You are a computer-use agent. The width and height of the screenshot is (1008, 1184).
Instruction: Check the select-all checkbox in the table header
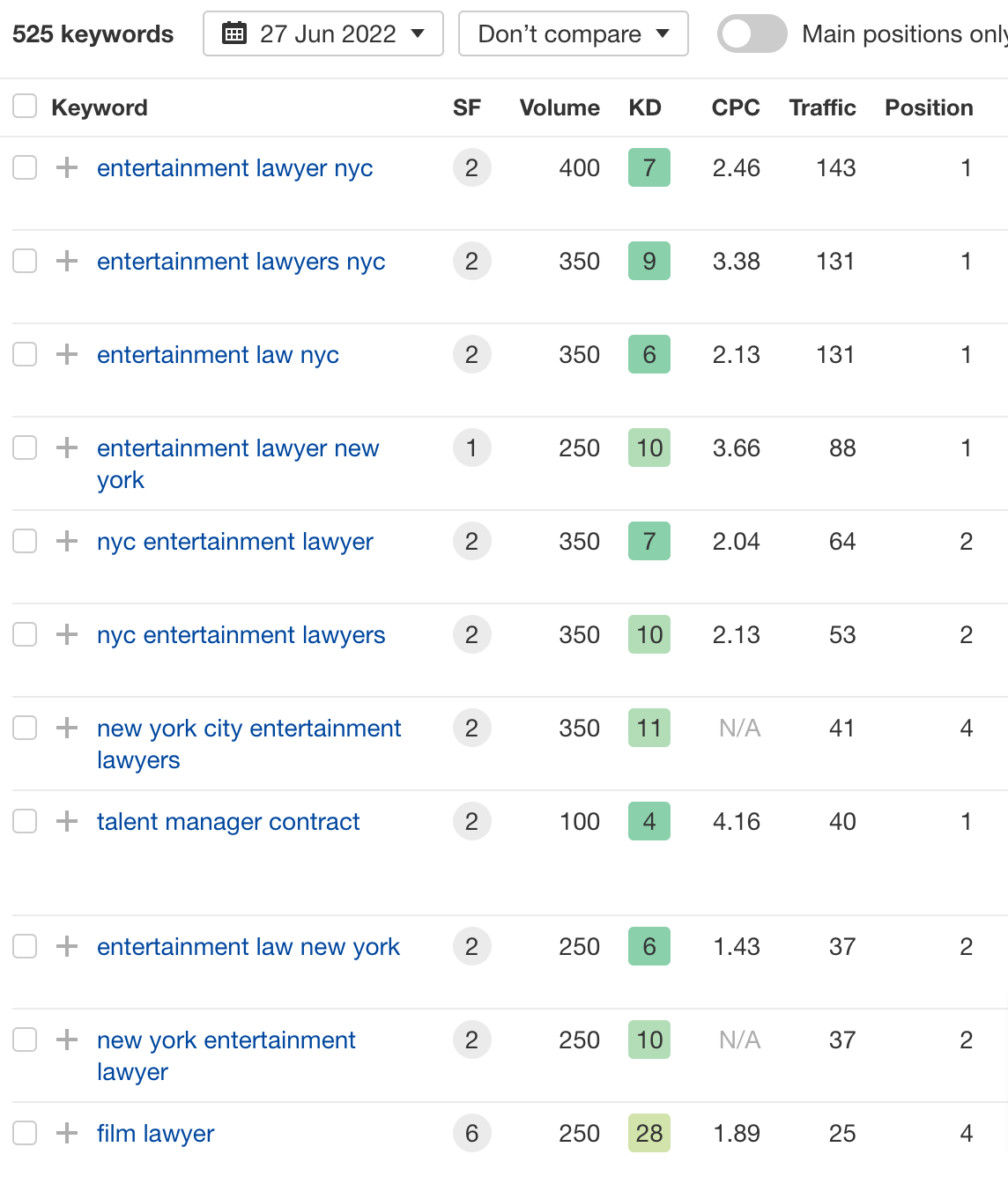(x=24, y=106)
